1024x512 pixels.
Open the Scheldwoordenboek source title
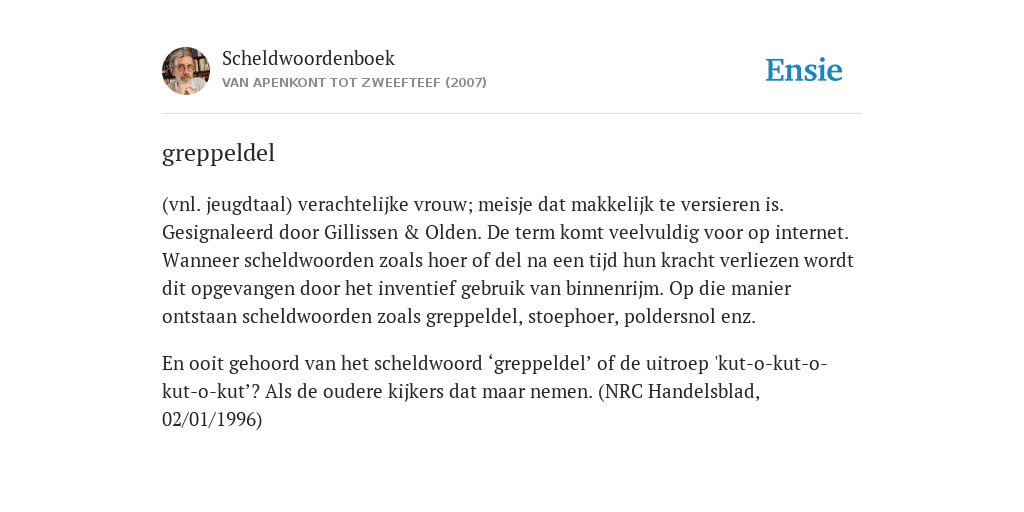click(308, 58)
